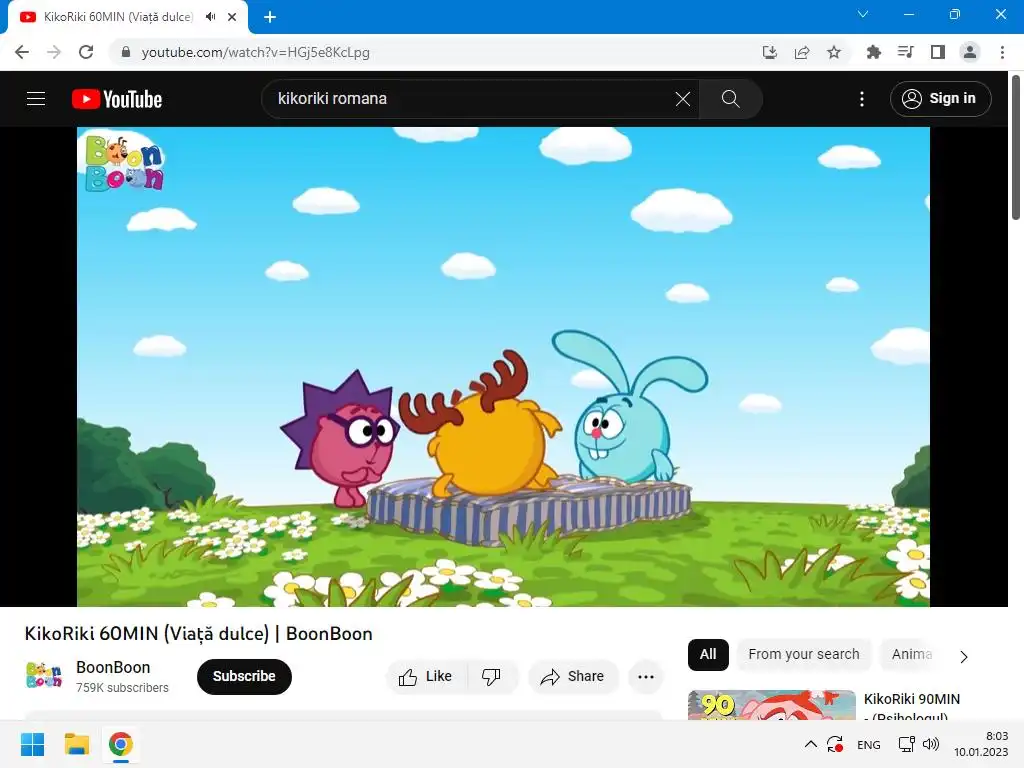Screen dimensions: 1024x768
Task: Bookmark this page with star
Action: (x=834, y=52)
